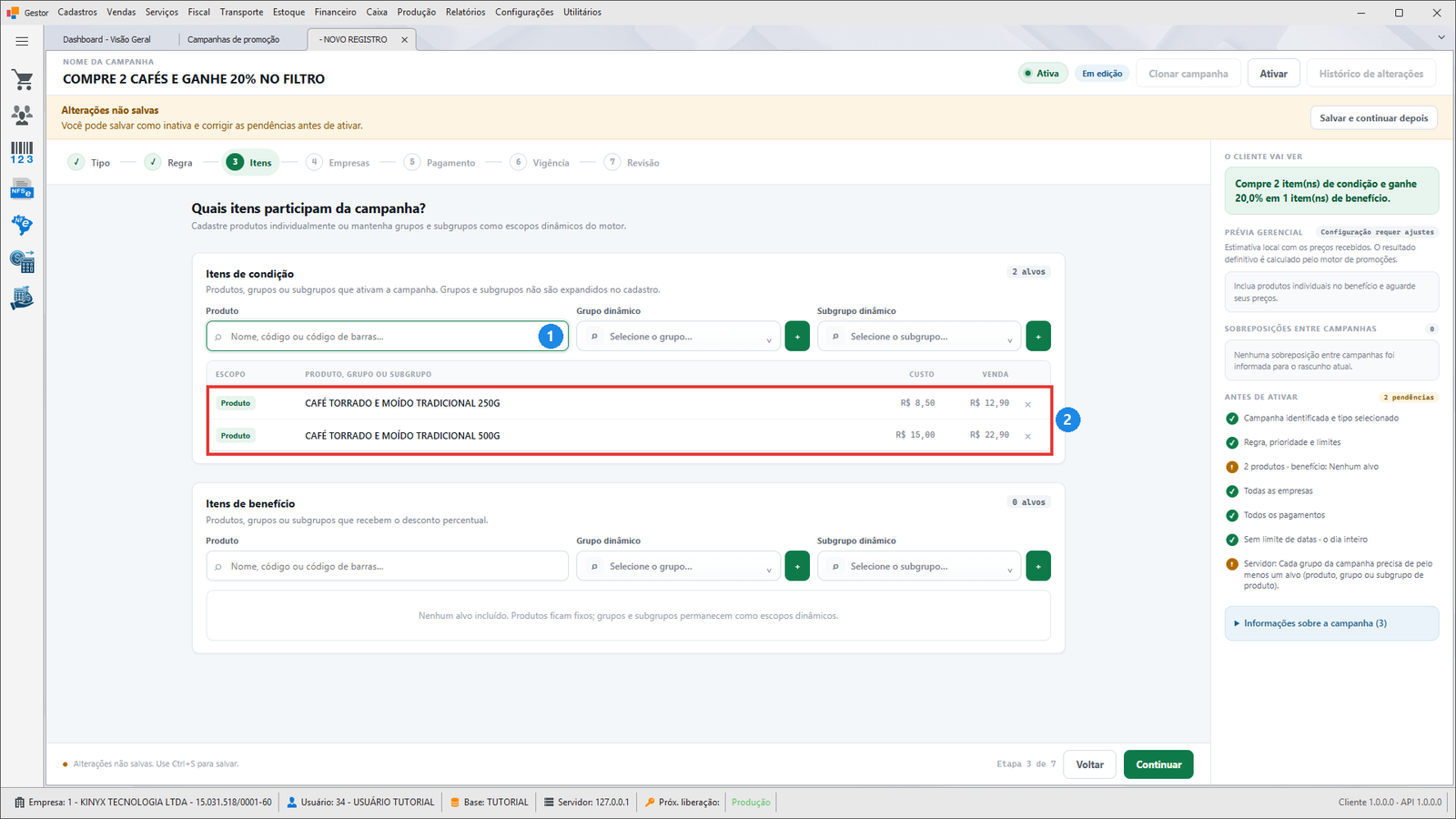Close the NOVO REGISTRO tab
This screenshot has height=819, width=1456.
tap(405, 39)
